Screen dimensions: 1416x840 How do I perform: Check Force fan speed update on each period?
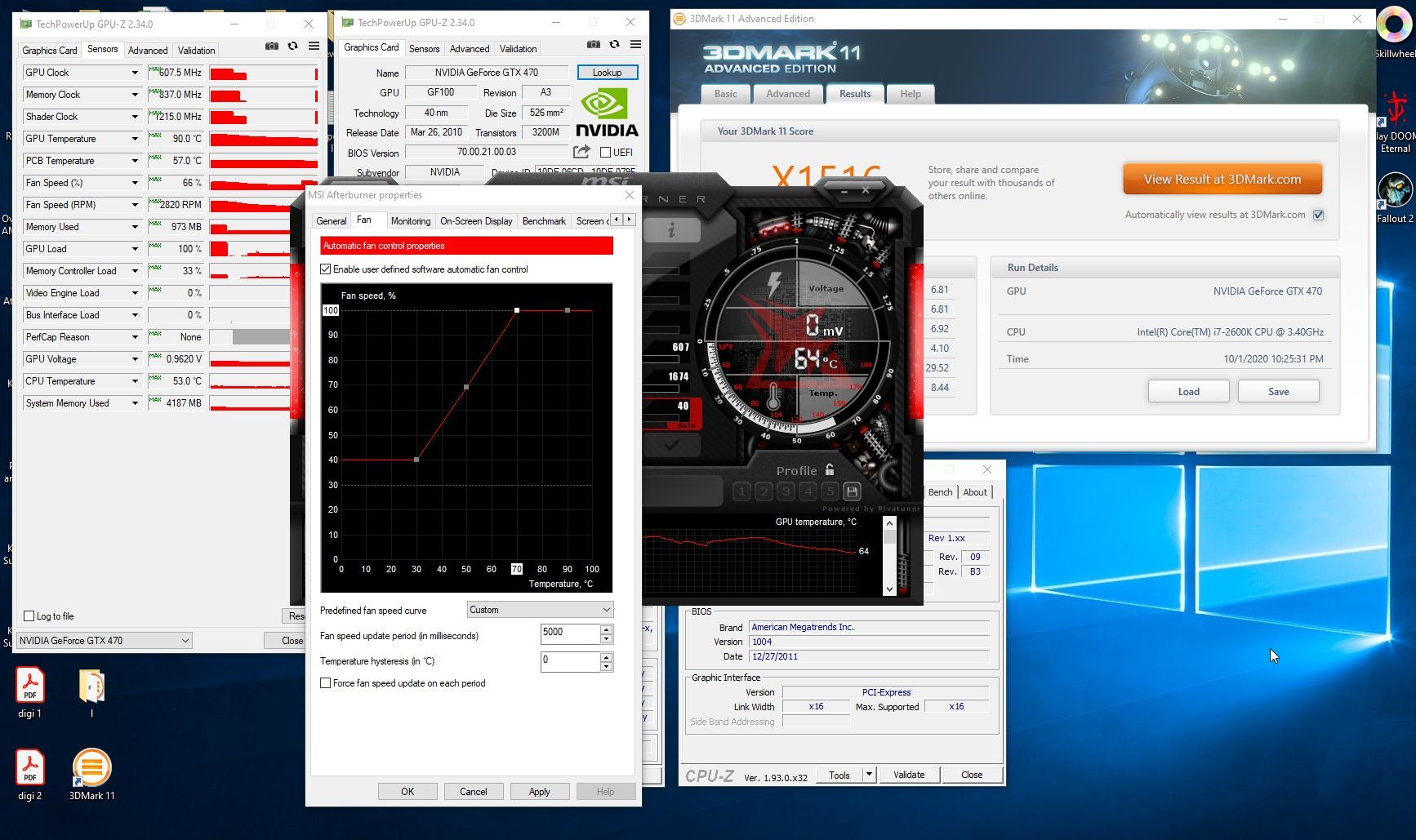click(x=326, y=683)
